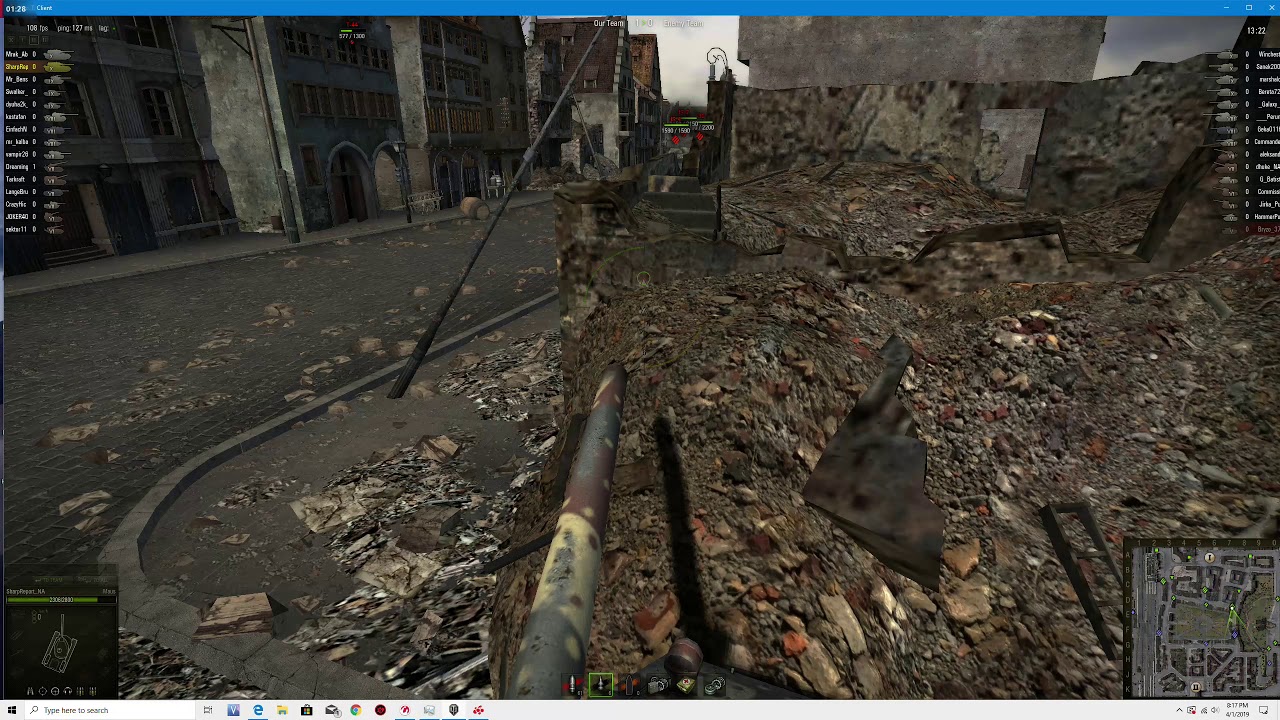Select the green-highlighted shell in ammo bar
This screenshot has width=1280, height=720.
601,685
